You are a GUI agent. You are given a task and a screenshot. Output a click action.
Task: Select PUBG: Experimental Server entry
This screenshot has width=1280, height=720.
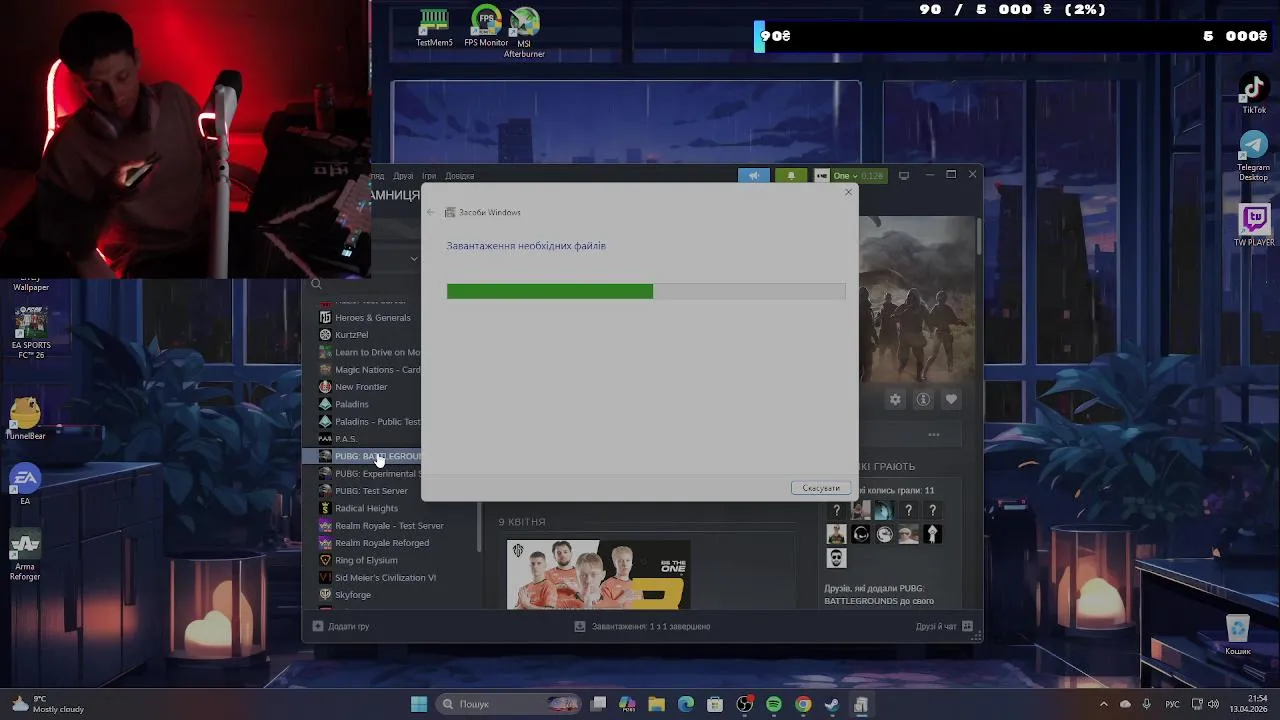click(x=369, y=474)
